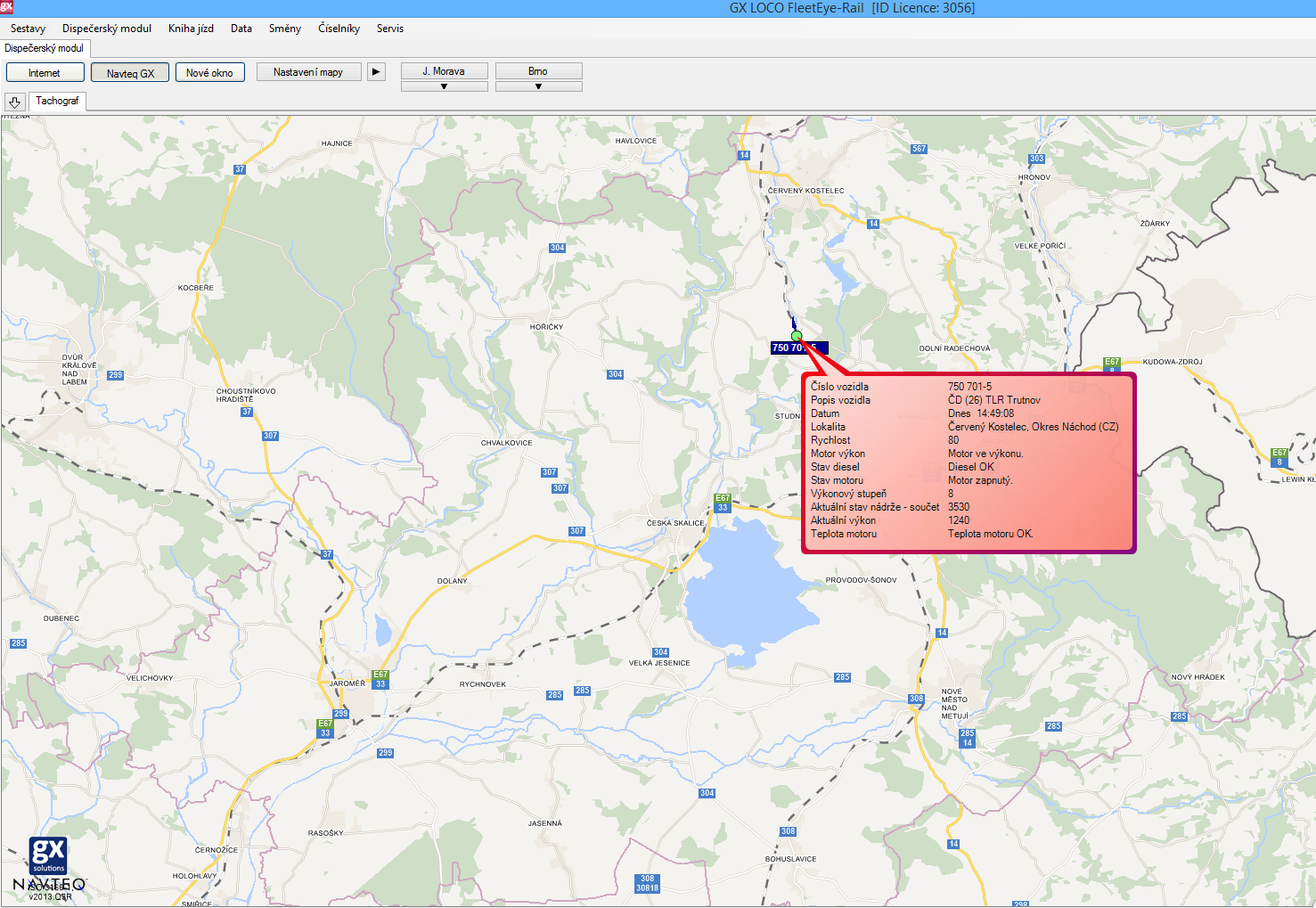Image resolution: width=1316 pixels, height=908 pixels.
Task: Click the vehicle label 750 701-5 on the map
Action: point(799,348)
